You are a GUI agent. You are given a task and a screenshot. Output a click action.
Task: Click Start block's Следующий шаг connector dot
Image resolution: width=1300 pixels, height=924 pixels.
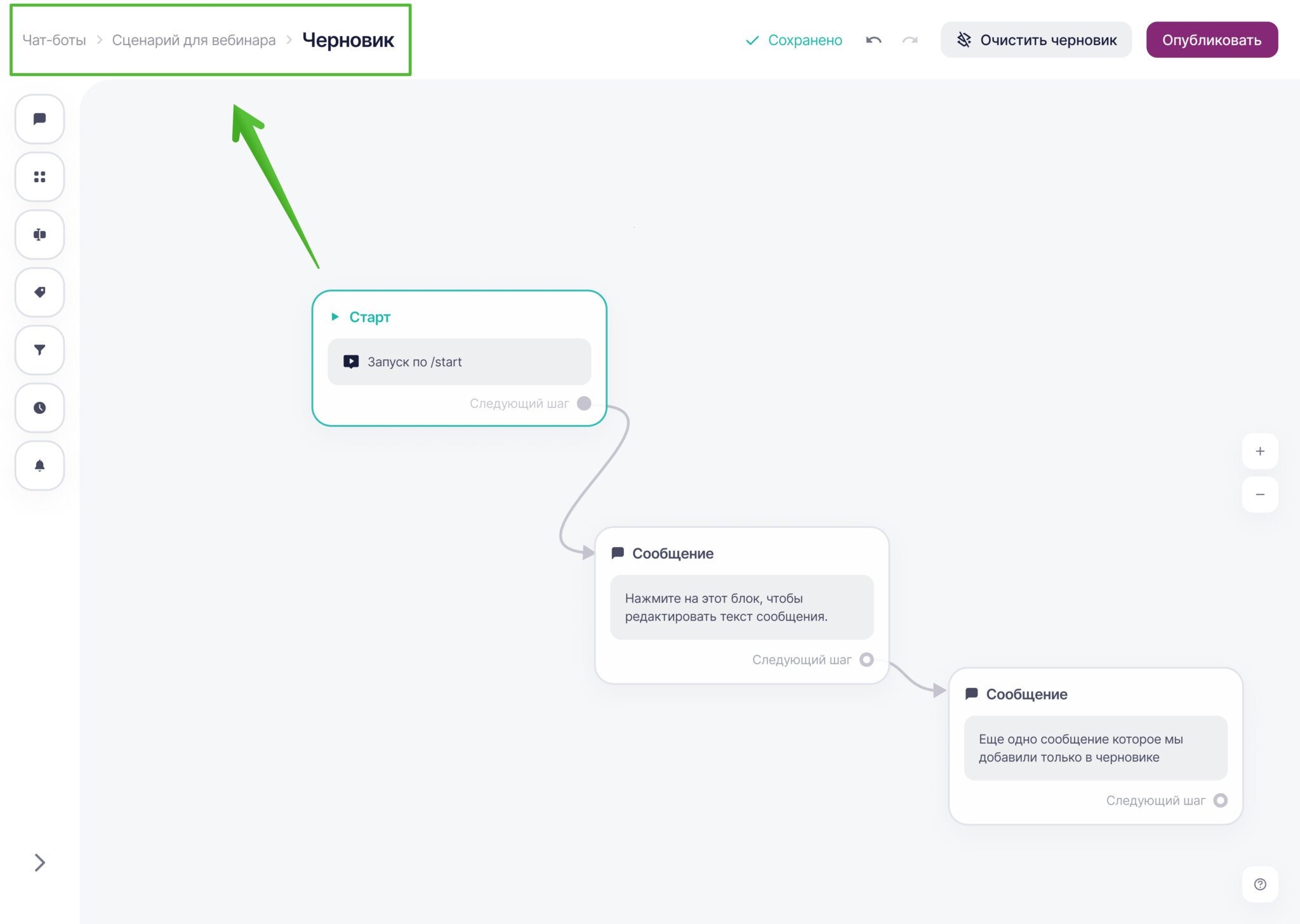584,404
